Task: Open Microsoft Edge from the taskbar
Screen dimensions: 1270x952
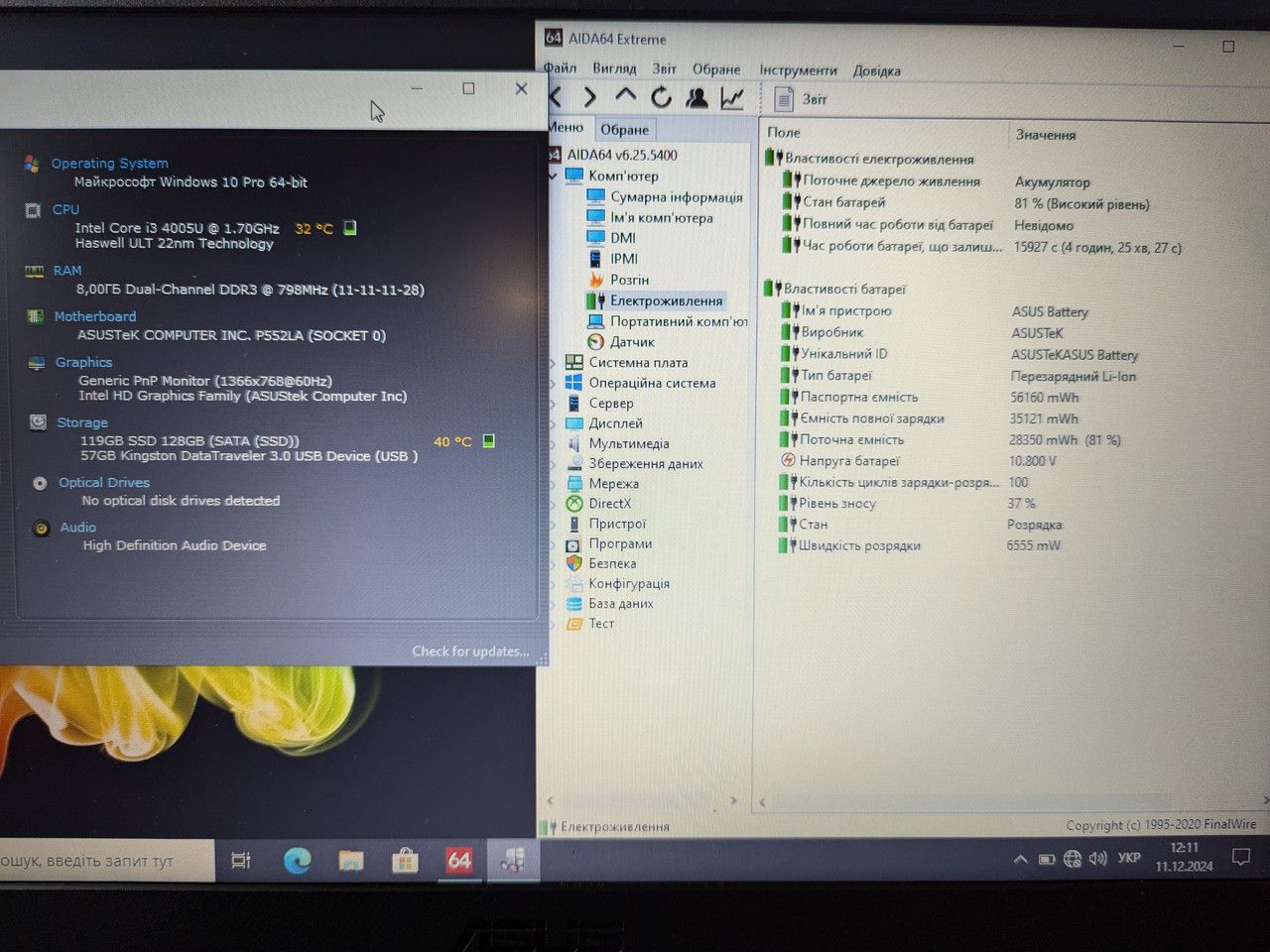Action: click(x=297, y=860)
